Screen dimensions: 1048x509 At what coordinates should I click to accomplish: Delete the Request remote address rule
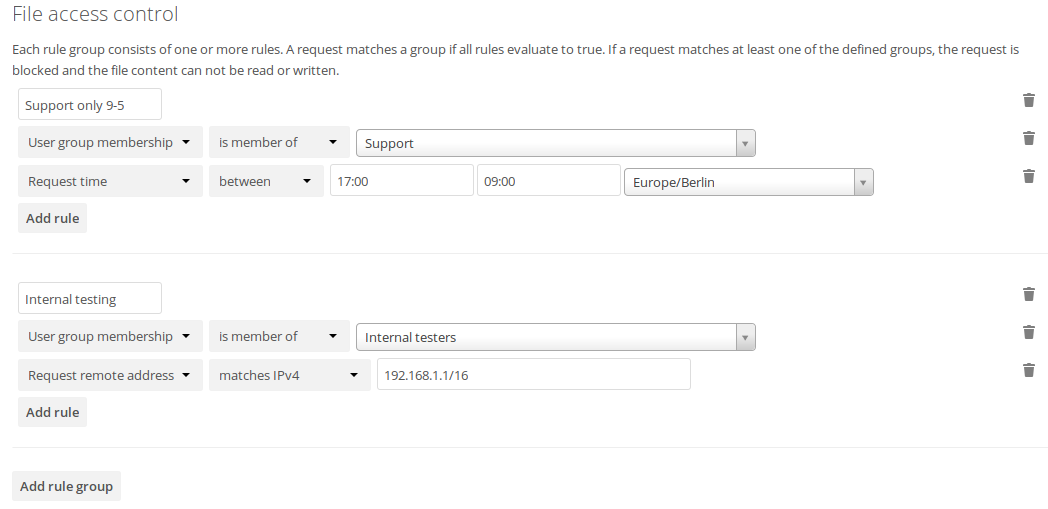(1028, 370)
